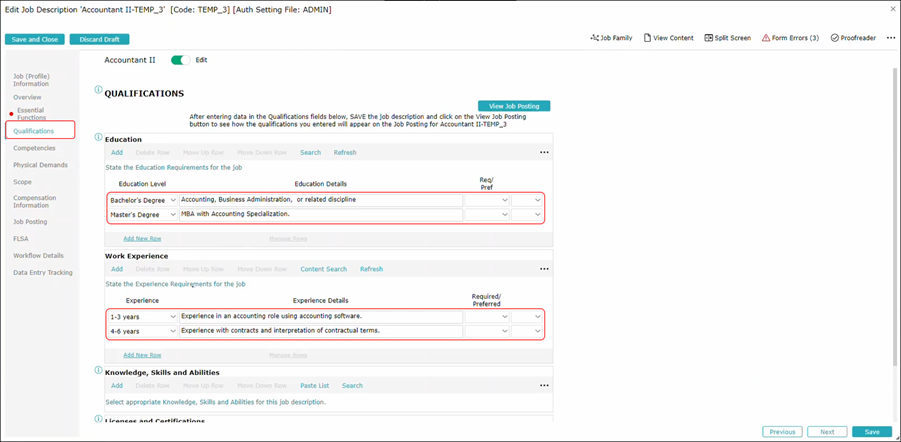Click Add New Row under Education
The image size is (901, 442).
[x=142, y=238]
